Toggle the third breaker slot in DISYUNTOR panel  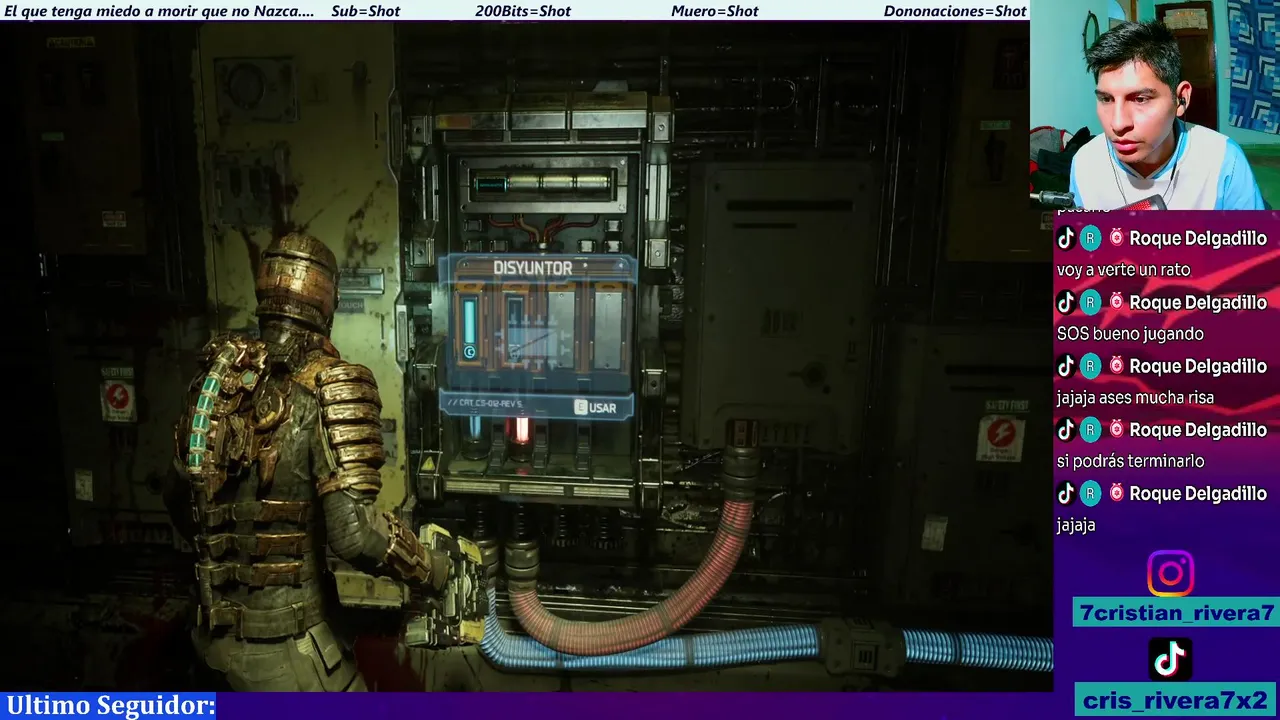coord(561,327)
